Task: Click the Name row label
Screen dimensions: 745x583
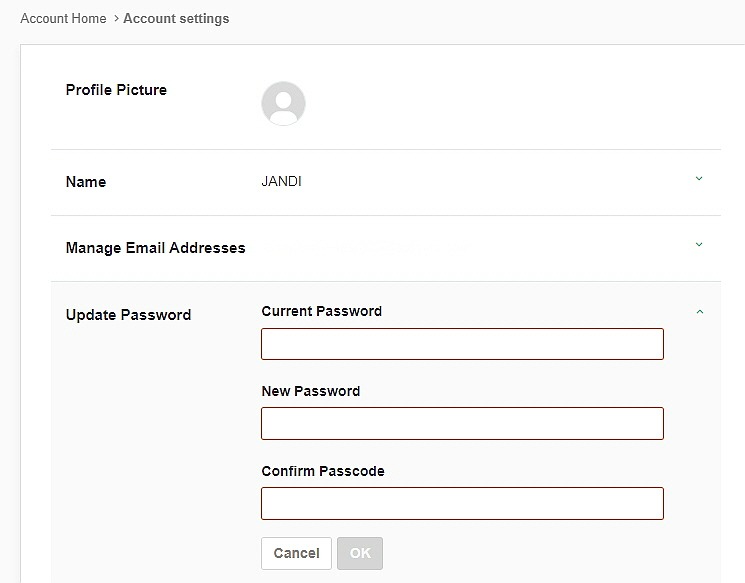Action: tap(86, 182)
